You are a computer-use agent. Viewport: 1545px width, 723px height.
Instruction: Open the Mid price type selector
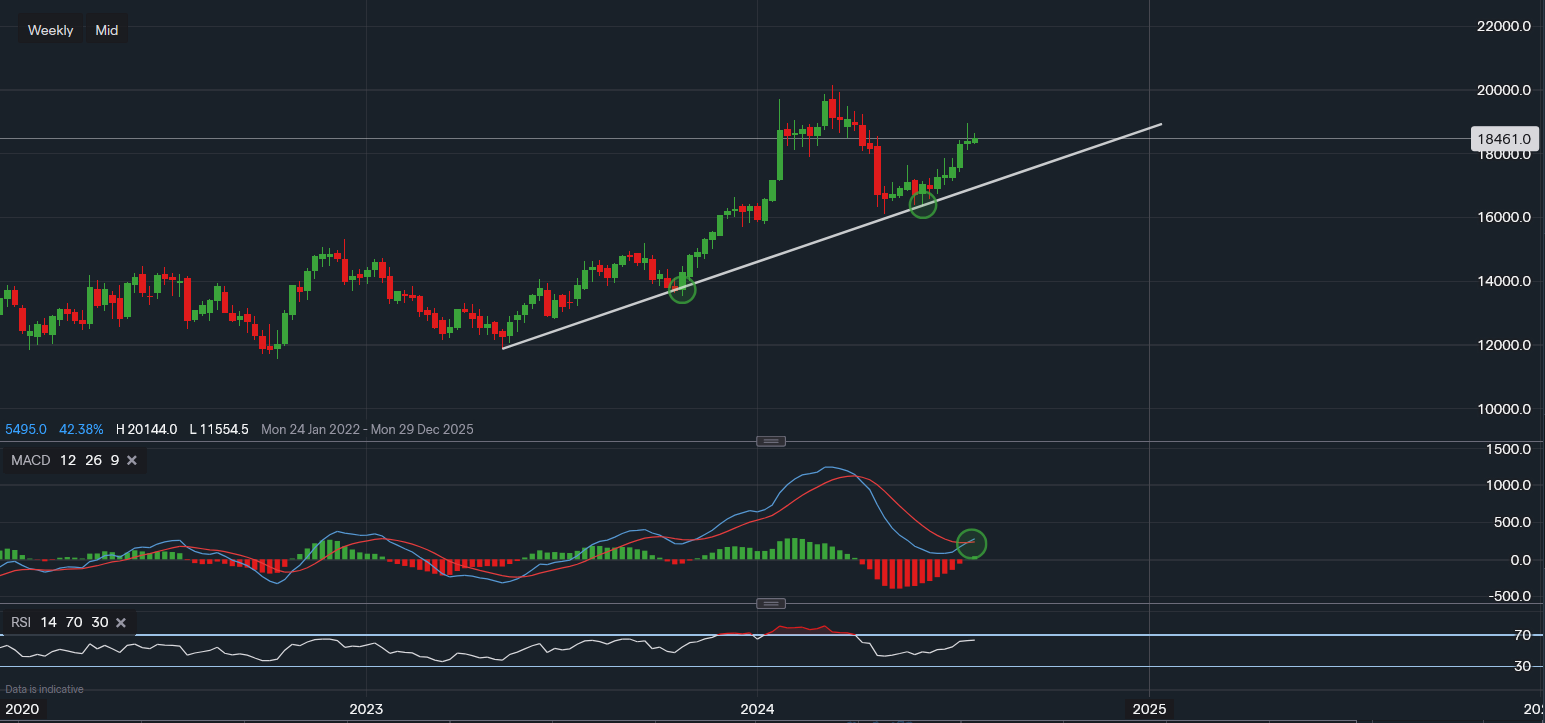click(x=106, y=30)
